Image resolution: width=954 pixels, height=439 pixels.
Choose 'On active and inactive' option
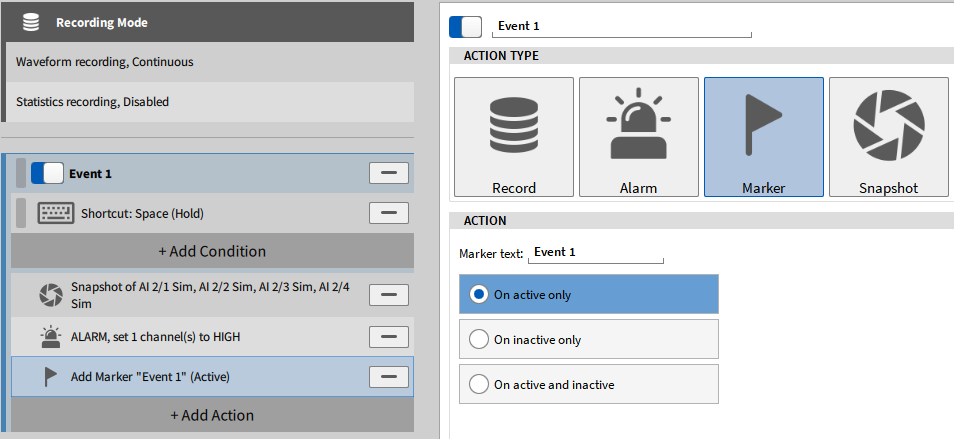tap(479, 384)
